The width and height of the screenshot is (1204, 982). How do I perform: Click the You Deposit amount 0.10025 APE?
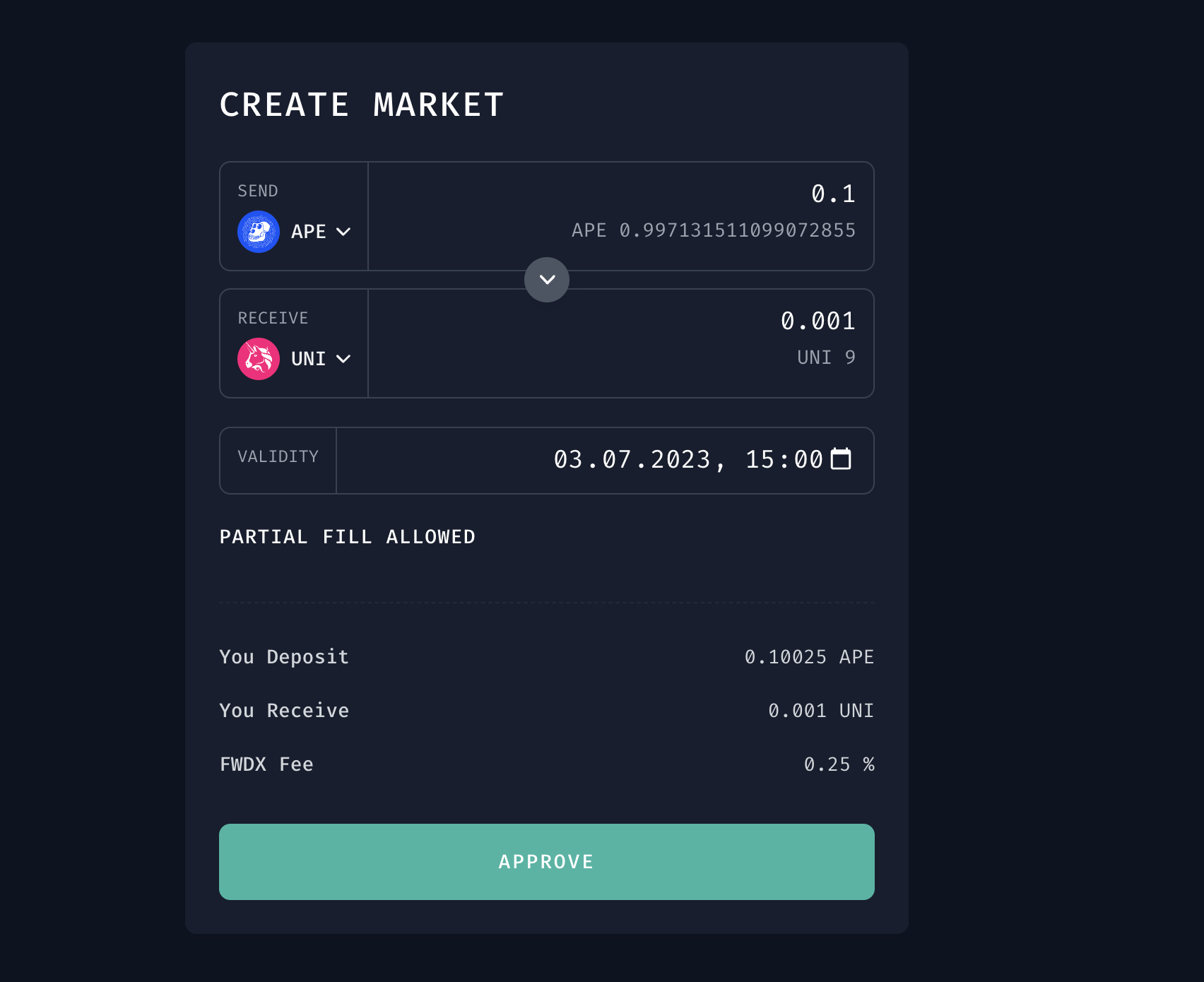point(808,657)
